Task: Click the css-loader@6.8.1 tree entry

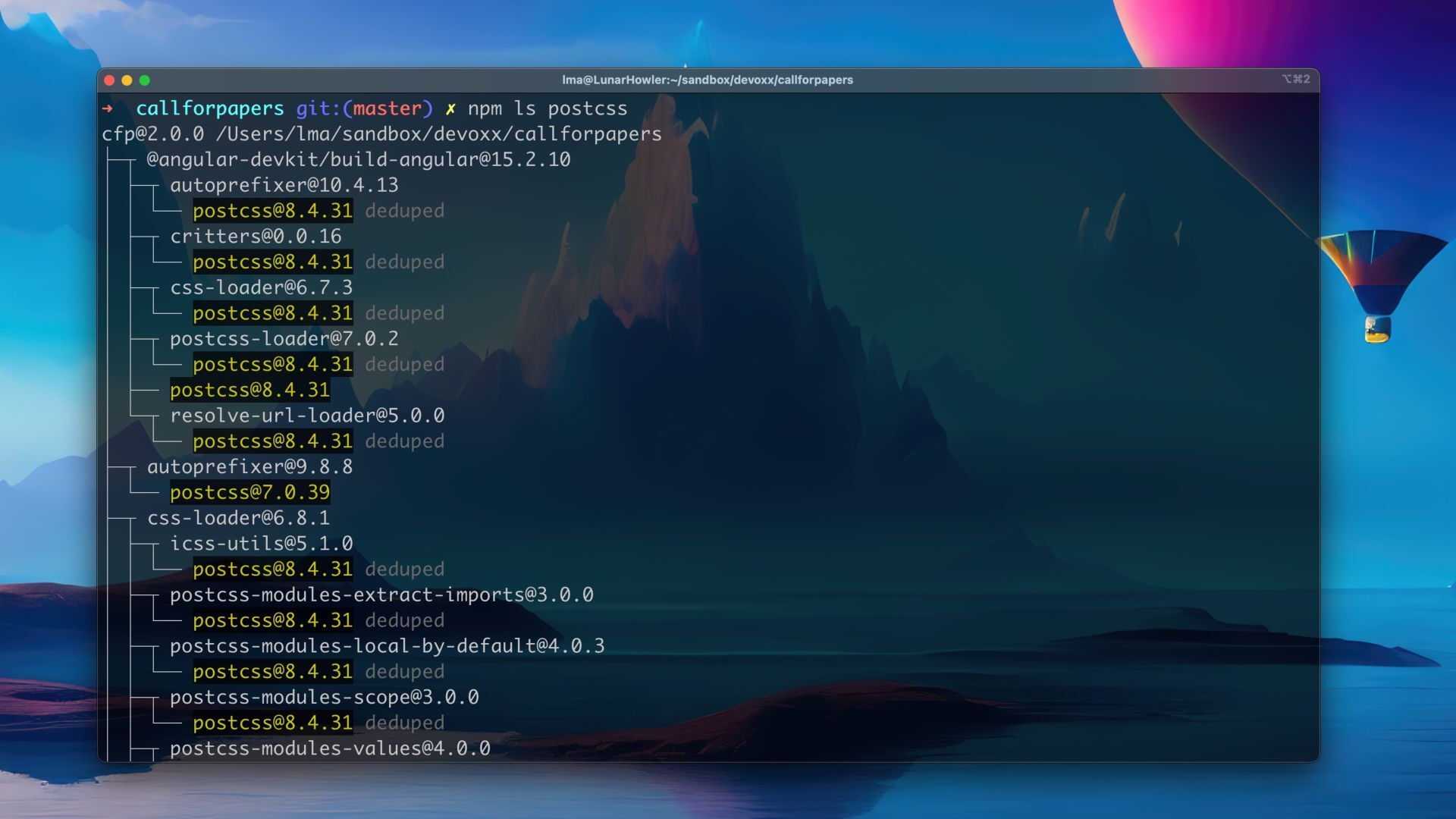Action: pos(238,519)
